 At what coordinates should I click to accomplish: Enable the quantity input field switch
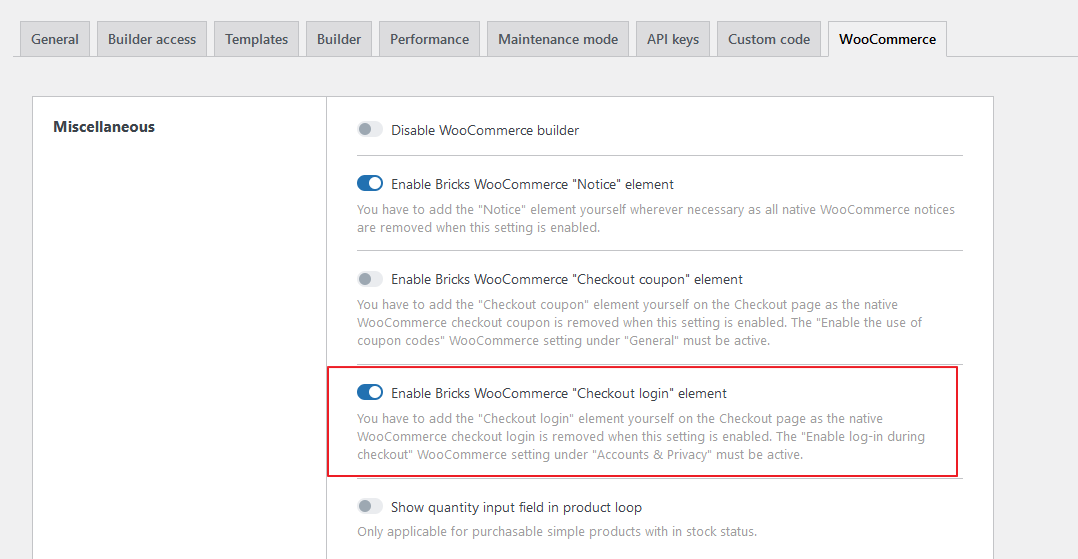370,507
